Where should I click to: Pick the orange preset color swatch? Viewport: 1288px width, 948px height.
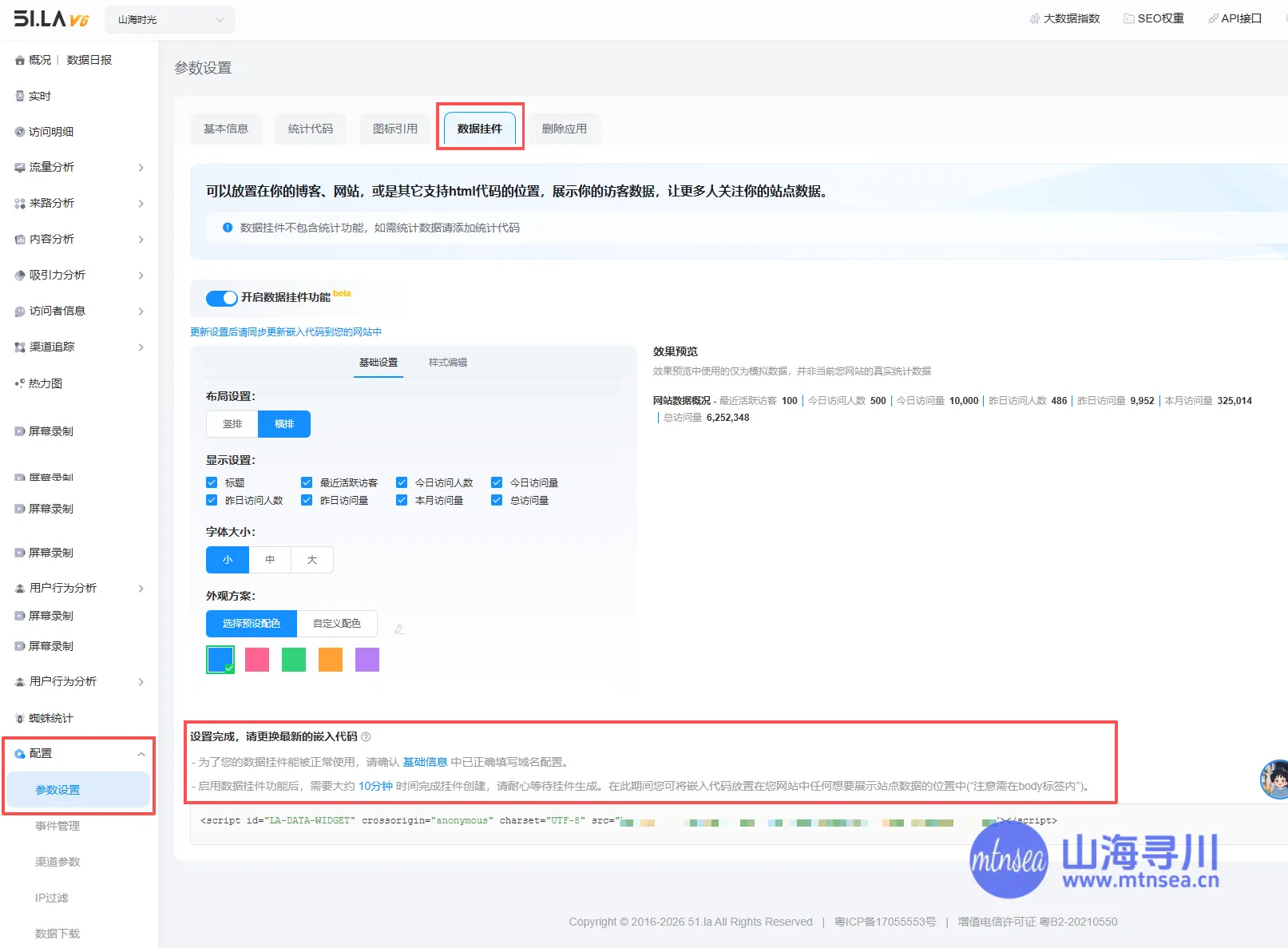pos(331,660)
